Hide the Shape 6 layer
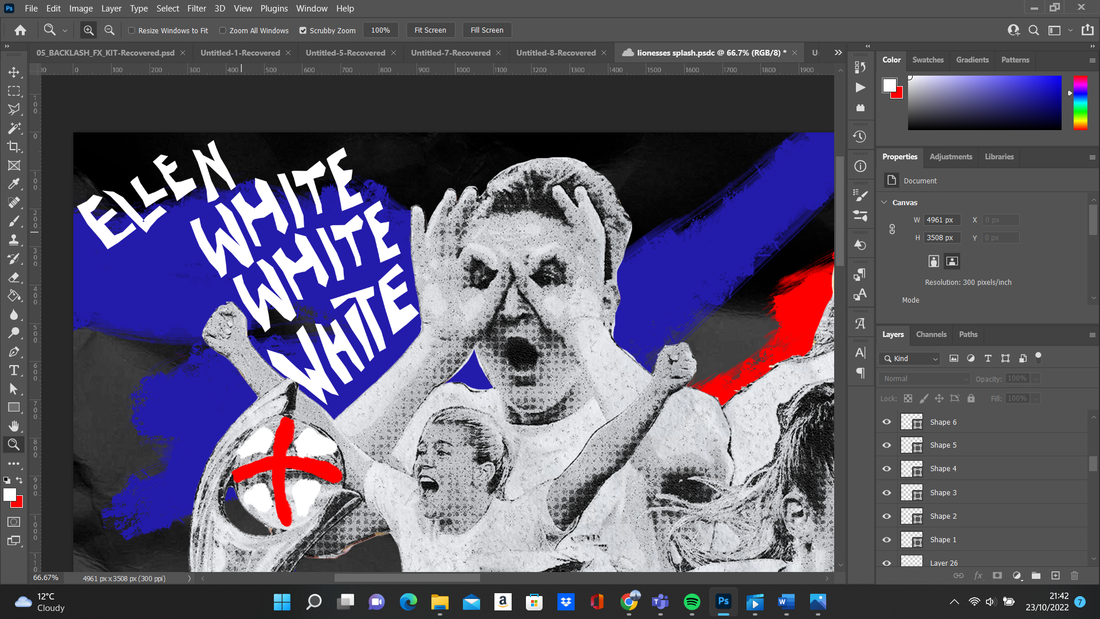The height and width of the screenshot is (619, 1100). coord(887,422)
